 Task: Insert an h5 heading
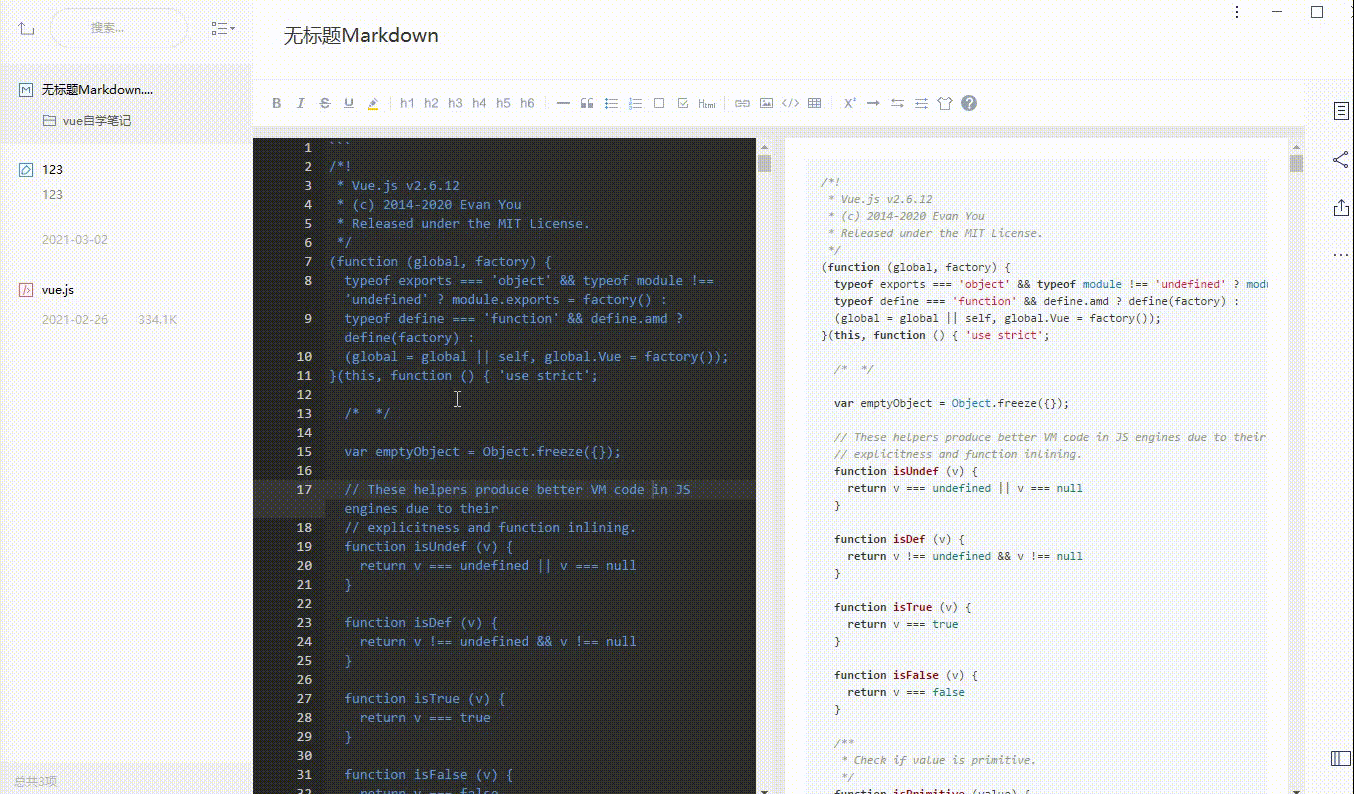tap(503, 103)
